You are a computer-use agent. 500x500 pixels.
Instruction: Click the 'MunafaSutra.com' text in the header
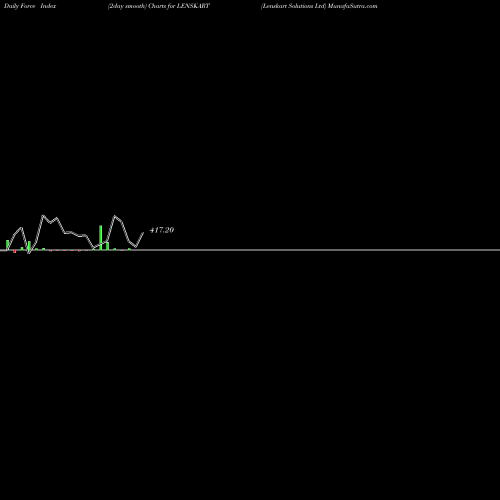(352, 6)
